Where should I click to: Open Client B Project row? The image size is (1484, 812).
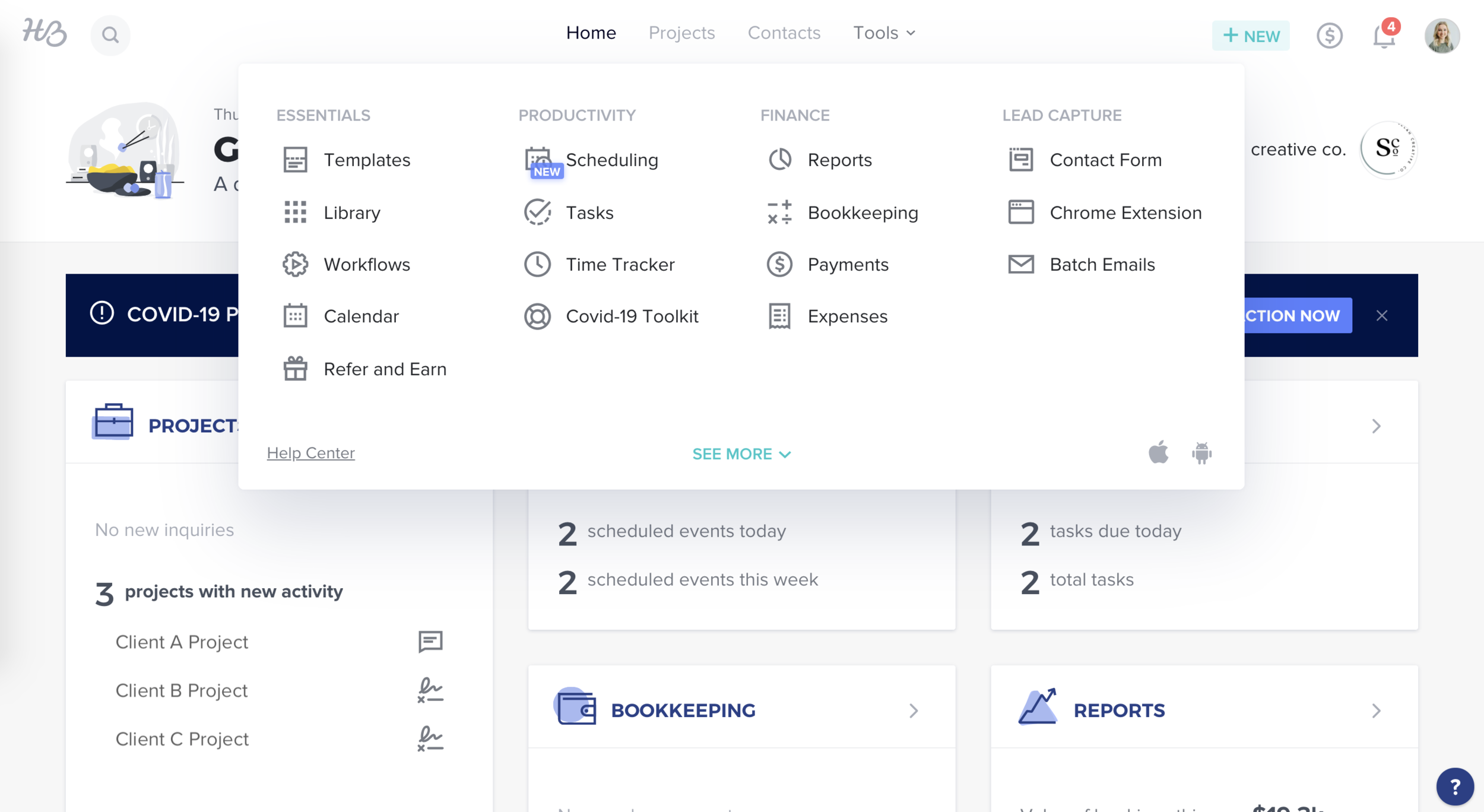tap(279, 690)
